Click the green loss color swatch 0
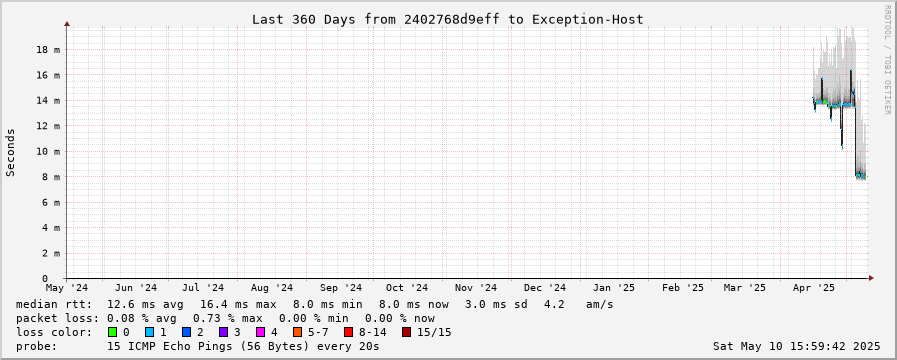 [x=112, y=332]
